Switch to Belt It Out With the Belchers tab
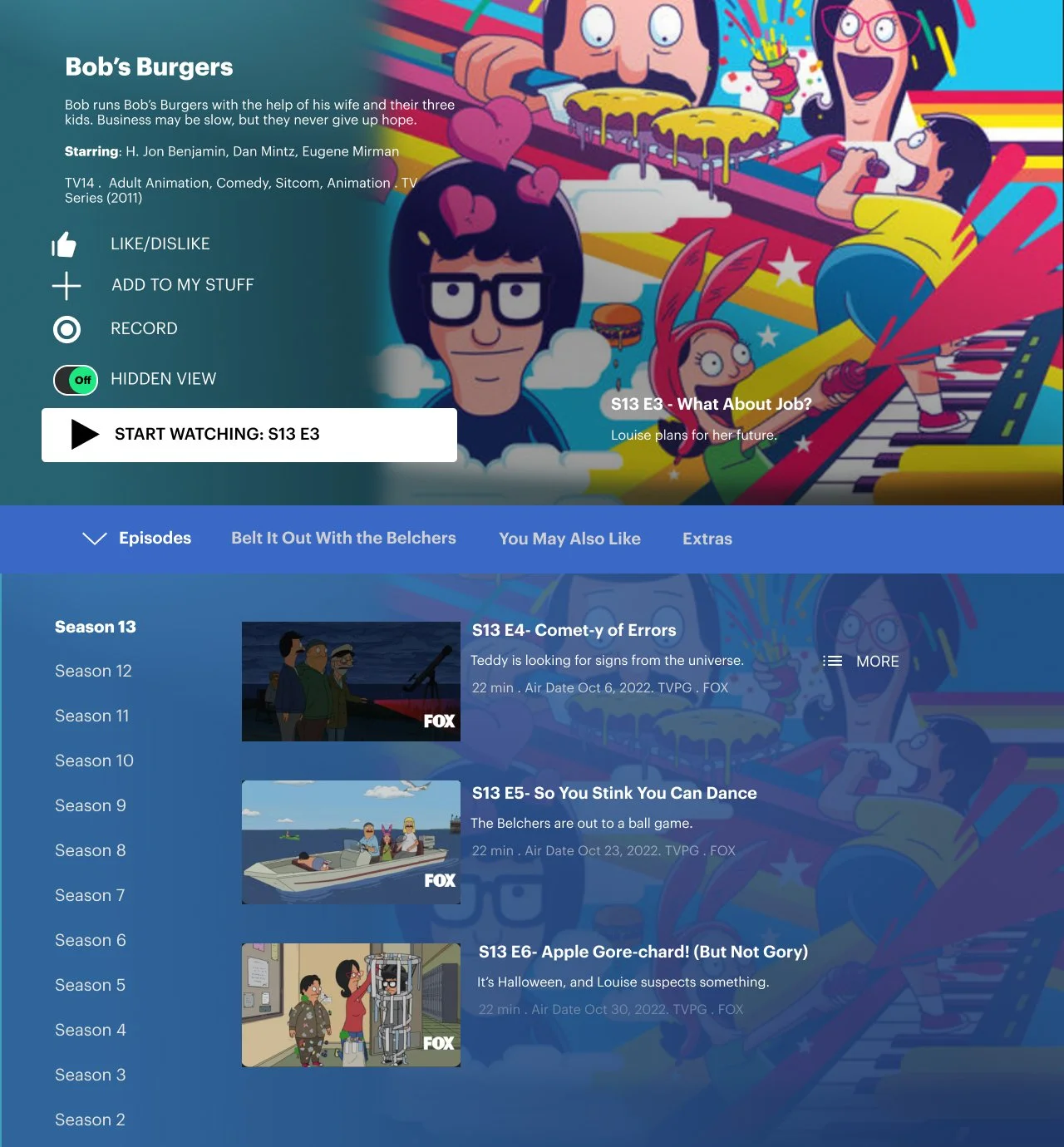This screenshot has height=1147, width=1064. (343, 538)
